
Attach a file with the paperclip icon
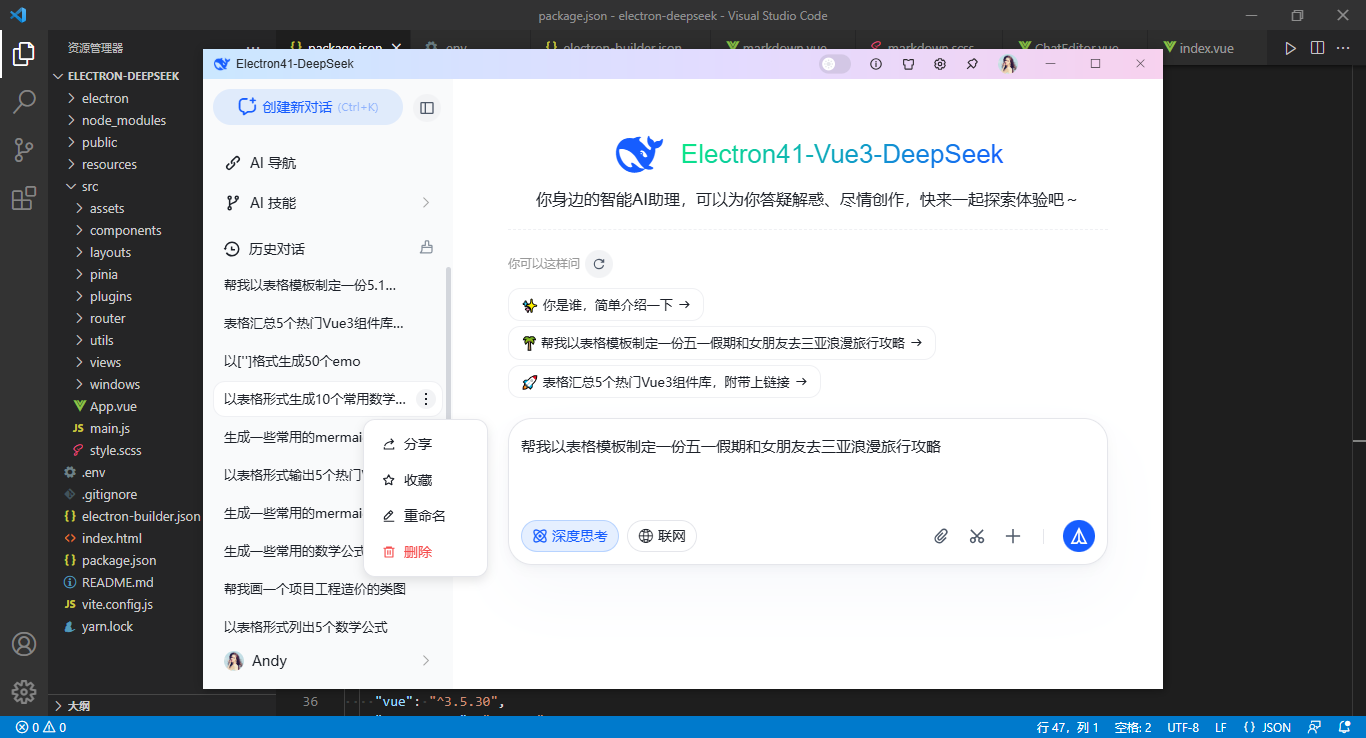(x=941, y=536)
